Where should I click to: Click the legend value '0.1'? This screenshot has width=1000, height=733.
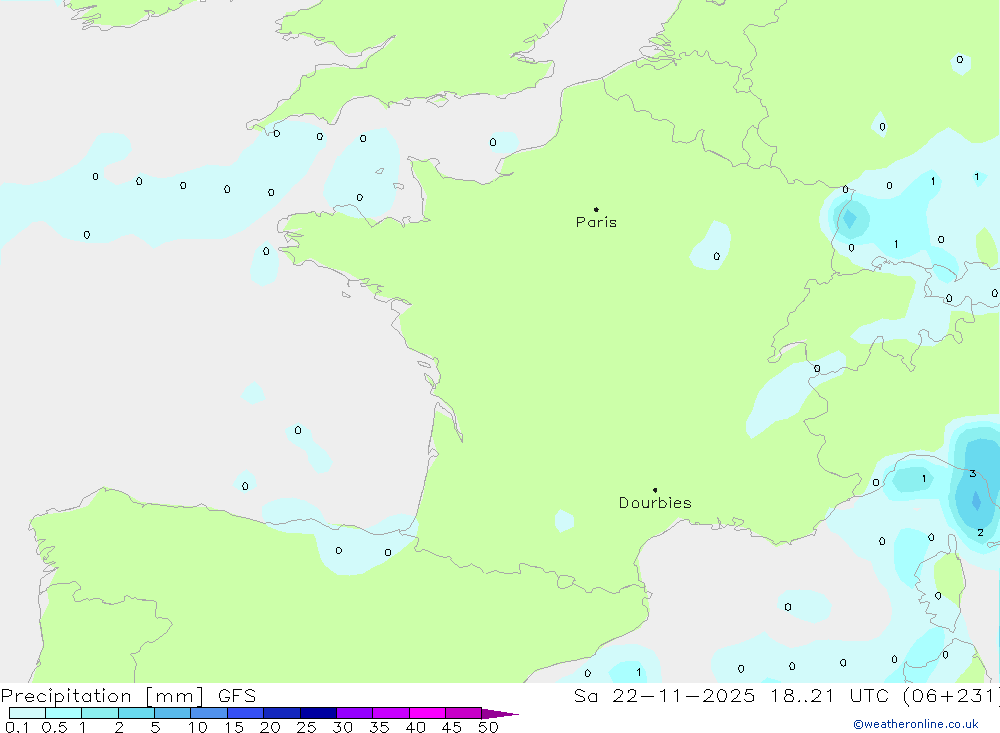pos(17,727)
